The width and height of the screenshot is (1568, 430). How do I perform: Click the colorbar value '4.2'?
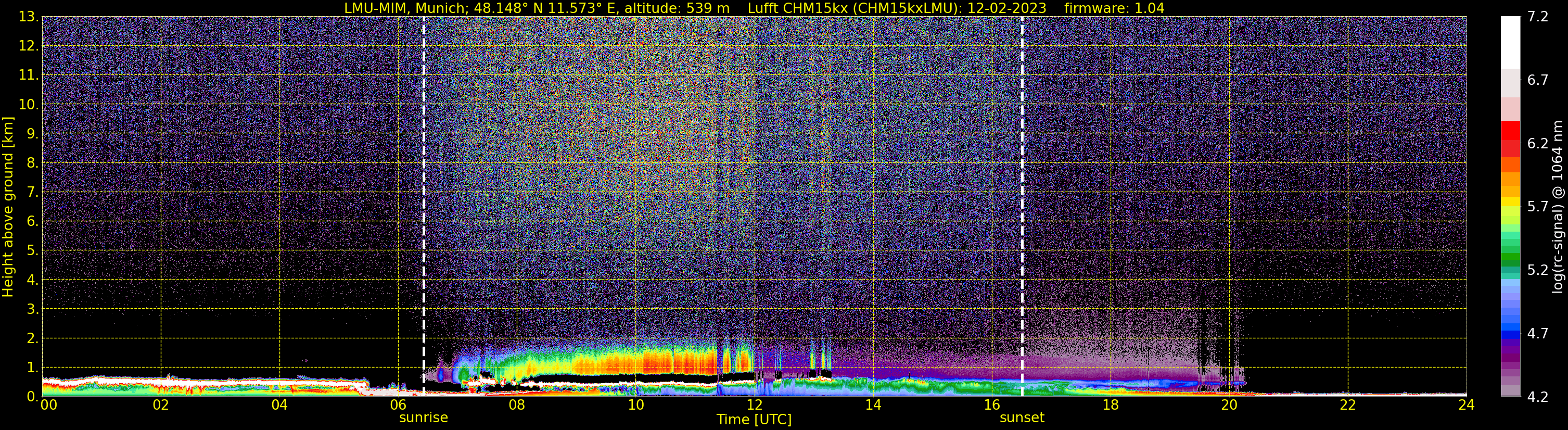[x=1538, y=397]
